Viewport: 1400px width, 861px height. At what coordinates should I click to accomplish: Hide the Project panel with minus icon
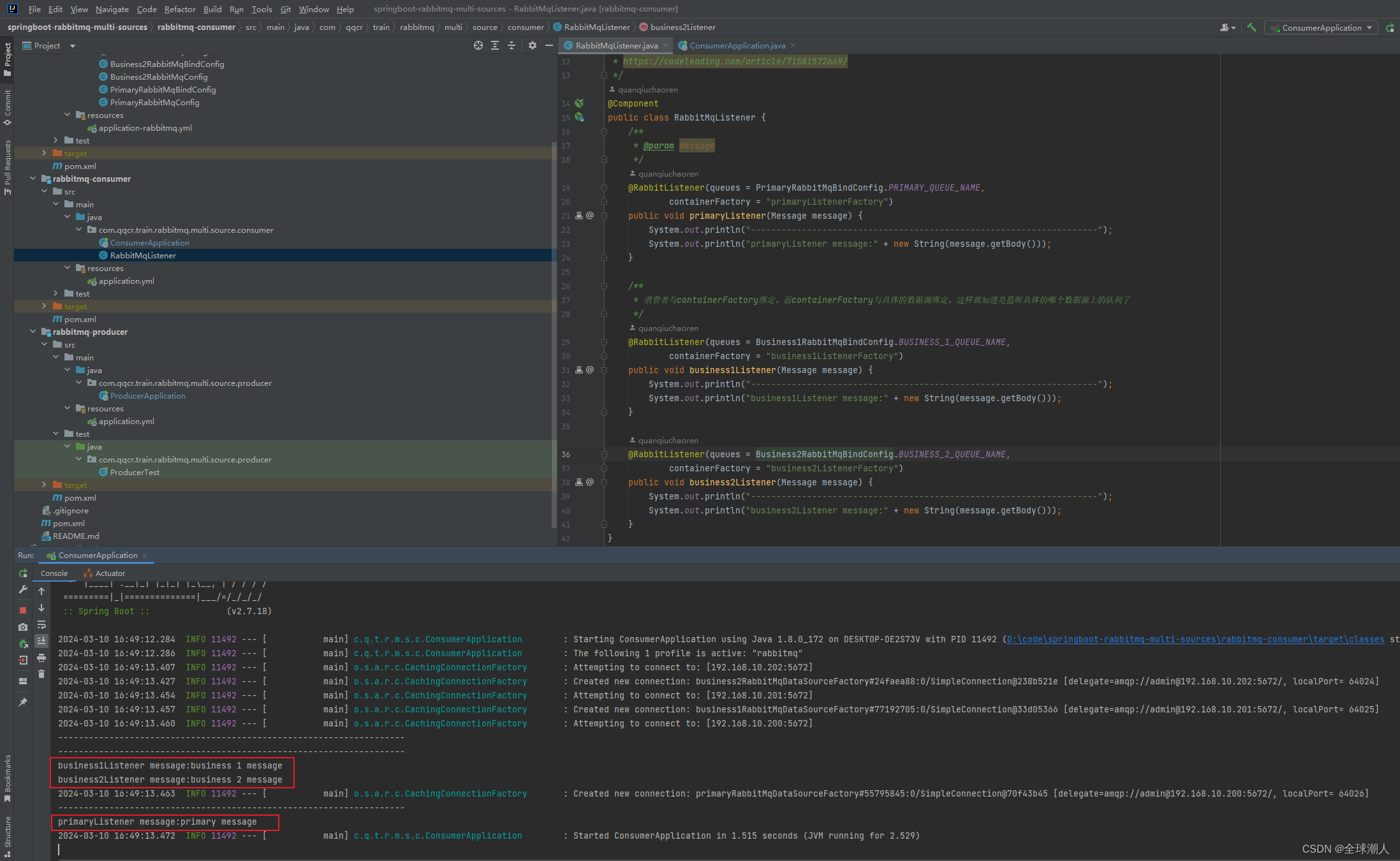click(x=549, y=45)
